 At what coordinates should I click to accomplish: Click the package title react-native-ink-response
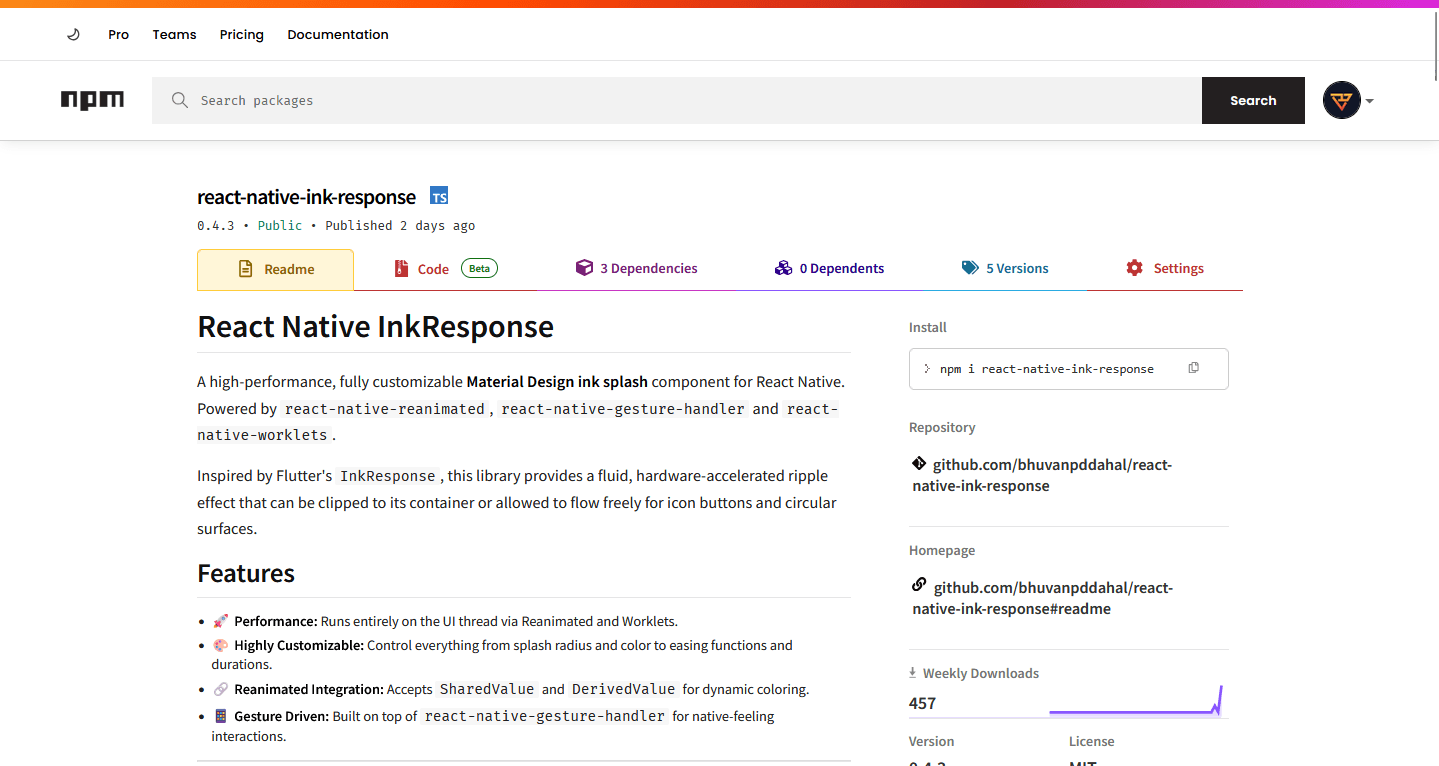tap(306, 197)
